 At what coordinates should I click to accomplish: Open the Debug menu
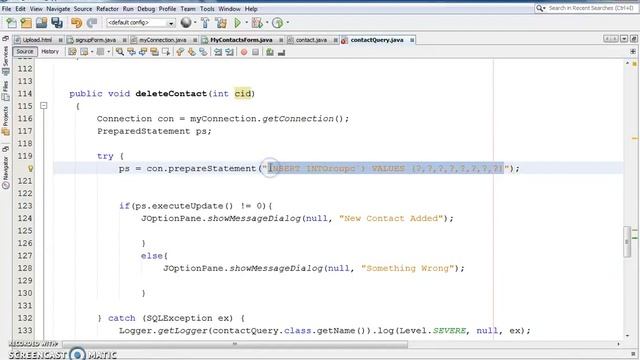[146, 9]
